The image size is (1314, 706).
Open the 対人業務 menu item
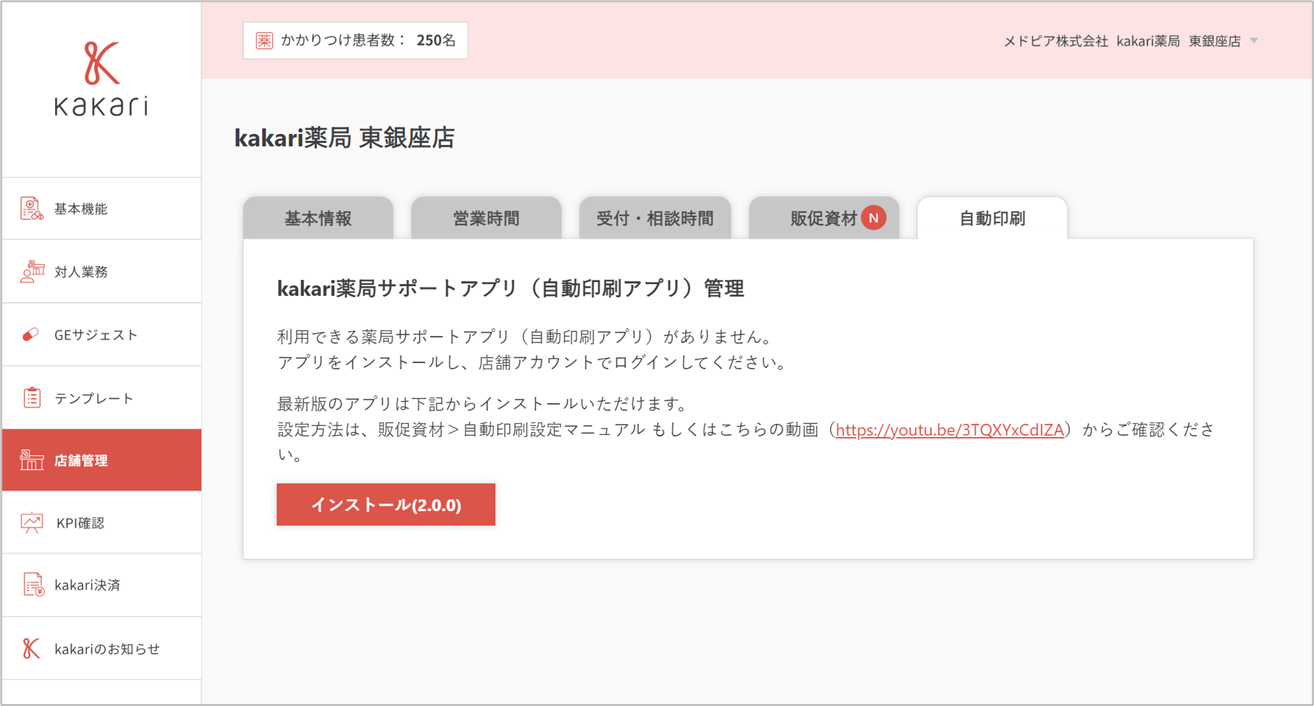pyautogui.click(x=101, y=272)
